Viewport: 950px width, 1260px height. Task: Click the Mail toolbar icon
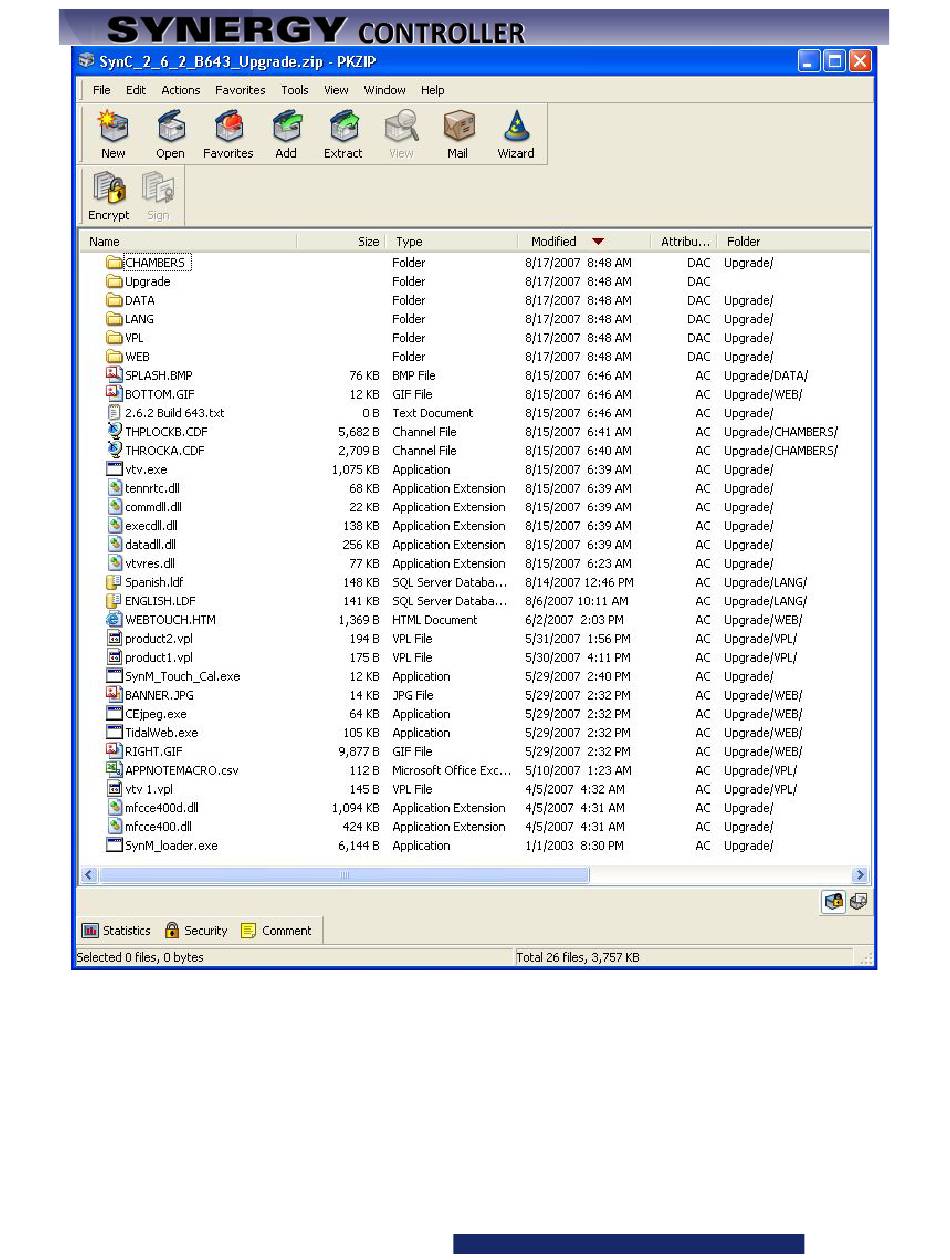(x=458, y=127)
